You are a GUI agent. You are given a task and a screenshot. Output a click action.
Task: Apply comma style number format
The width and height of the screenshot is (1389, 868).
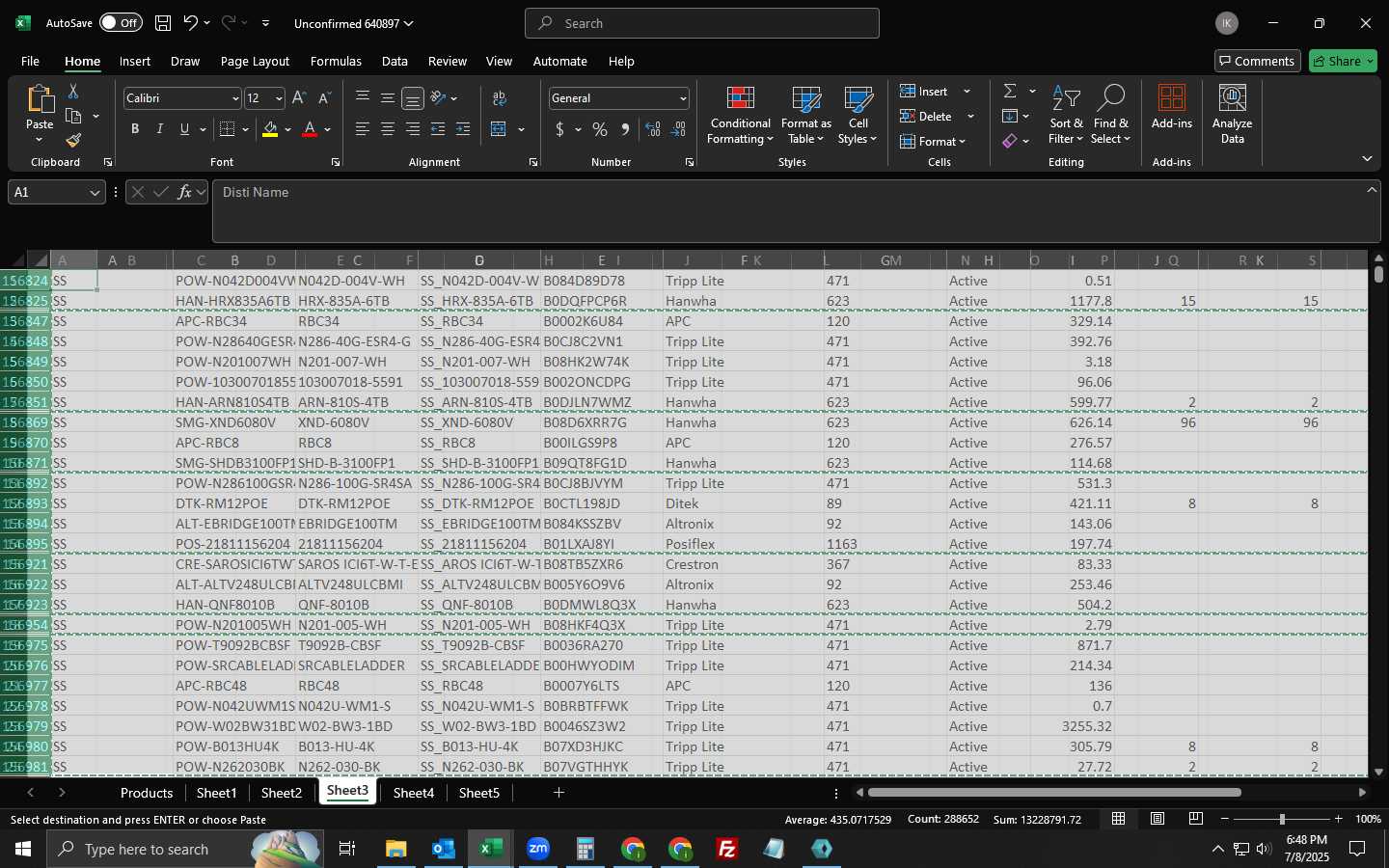pyautogui.click(x=626, y=129)
